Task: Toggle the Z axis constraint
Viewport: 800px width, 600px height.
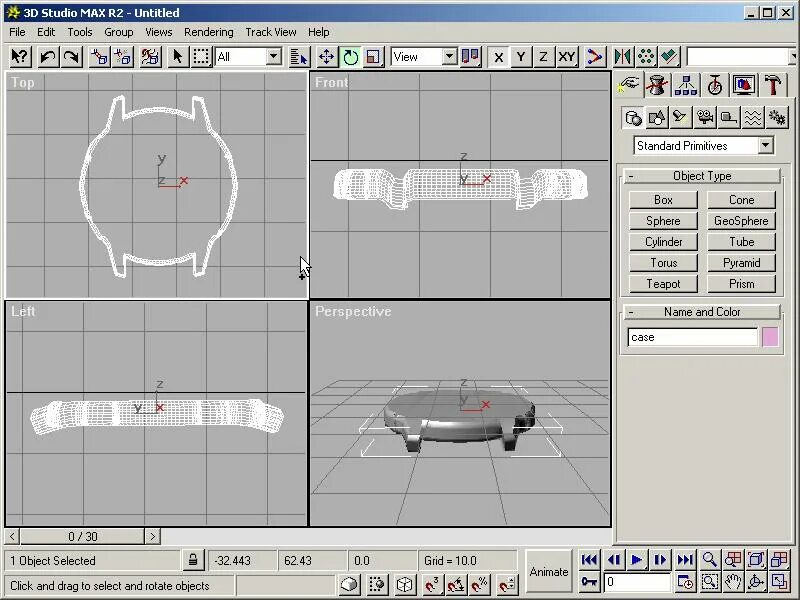Action: (x=543, y=57)
